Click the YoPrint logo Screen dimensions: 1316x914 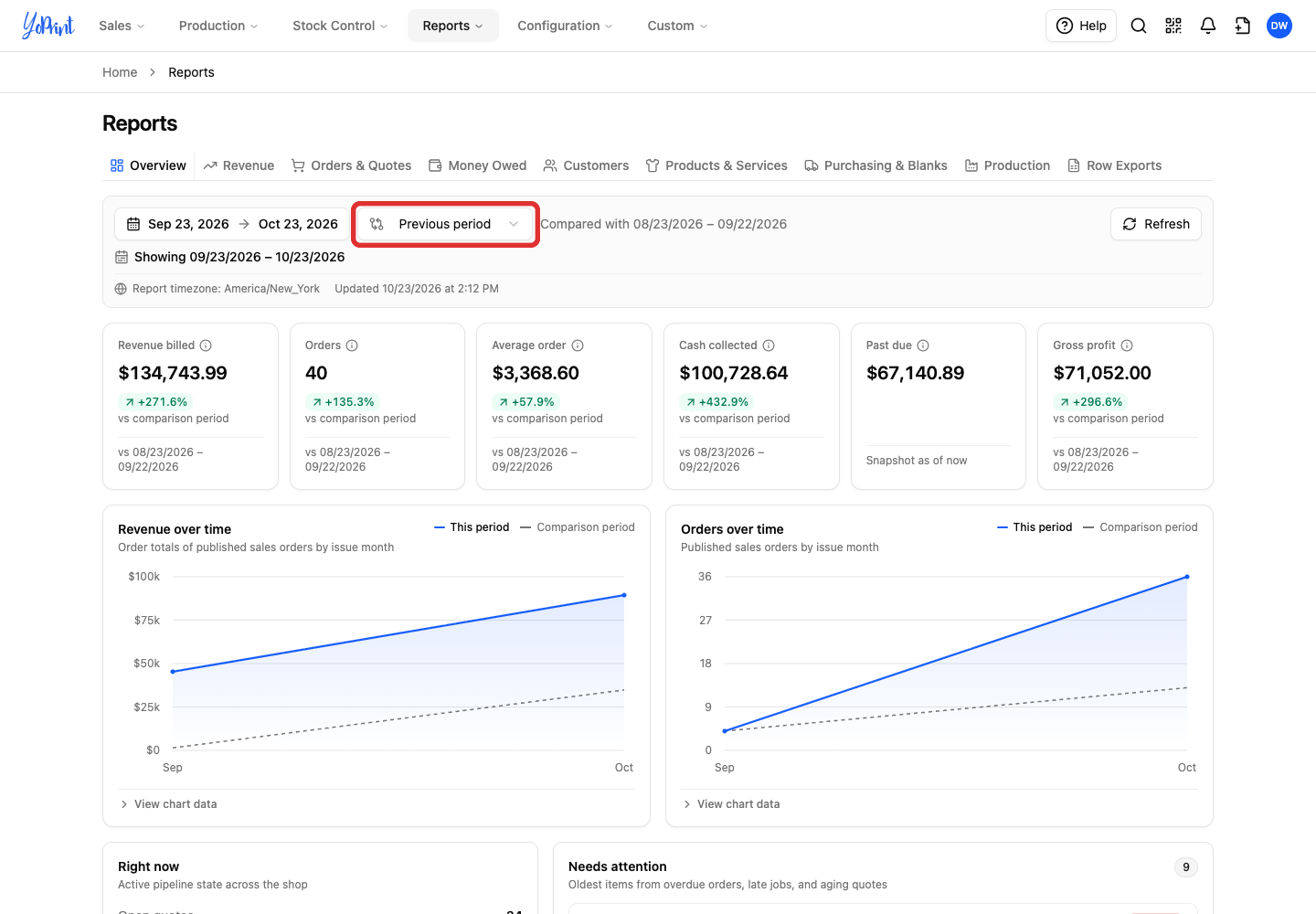point(48,26)
